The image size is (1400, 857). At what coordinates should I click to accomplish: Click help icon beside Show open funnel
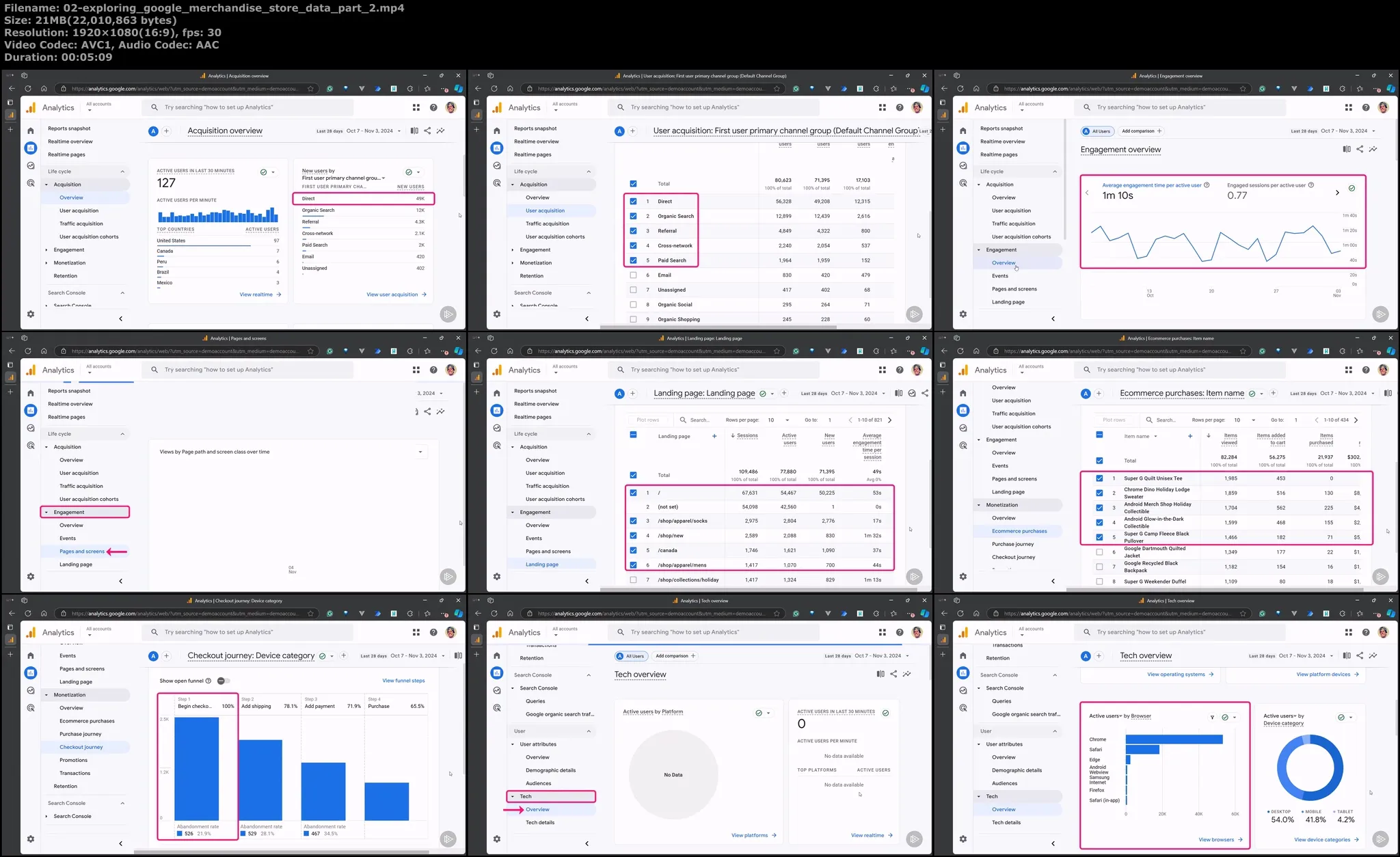208,681
